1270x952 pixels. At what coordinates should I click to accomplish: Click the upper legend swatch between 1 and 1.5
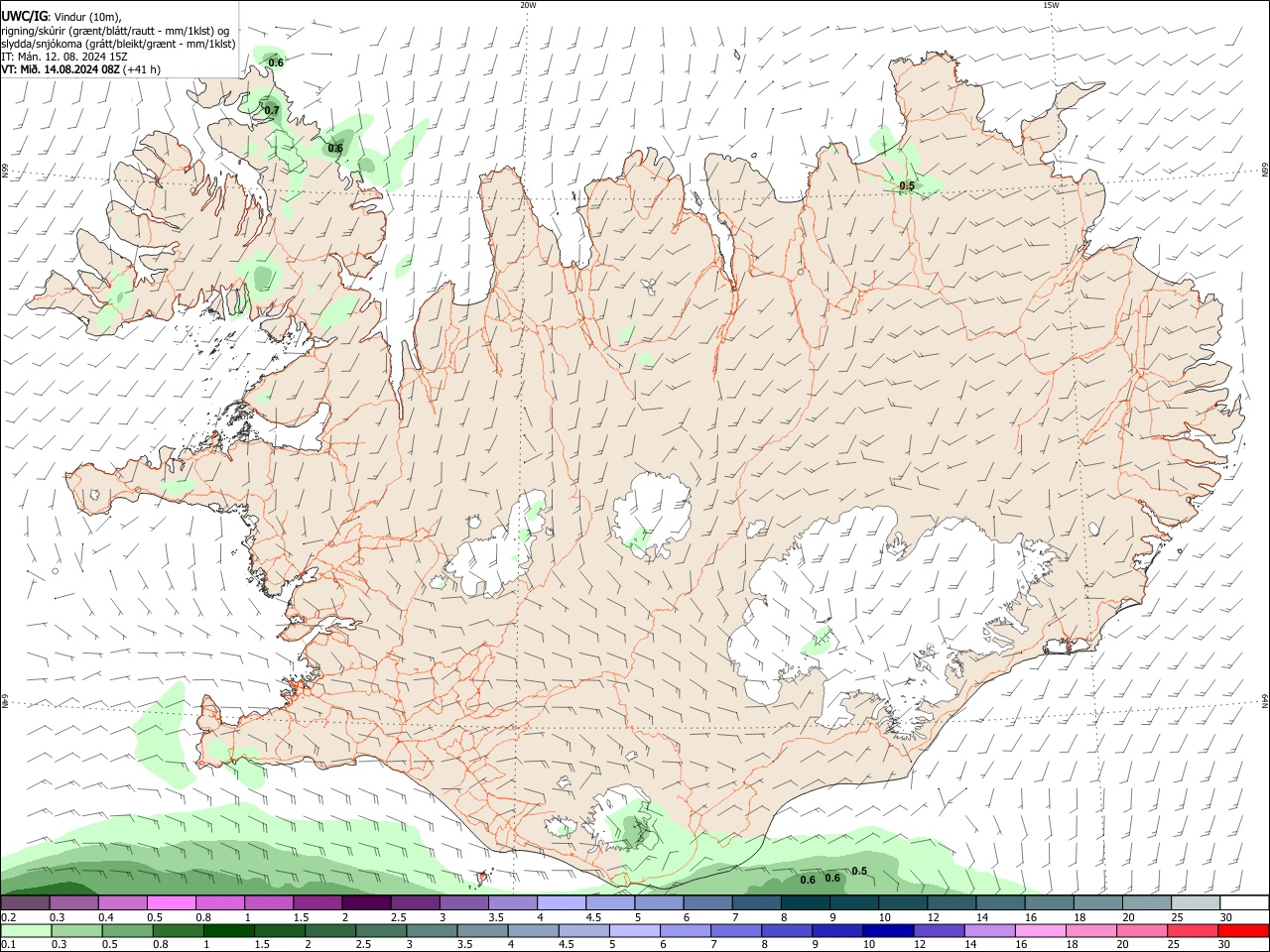(268, 902)
